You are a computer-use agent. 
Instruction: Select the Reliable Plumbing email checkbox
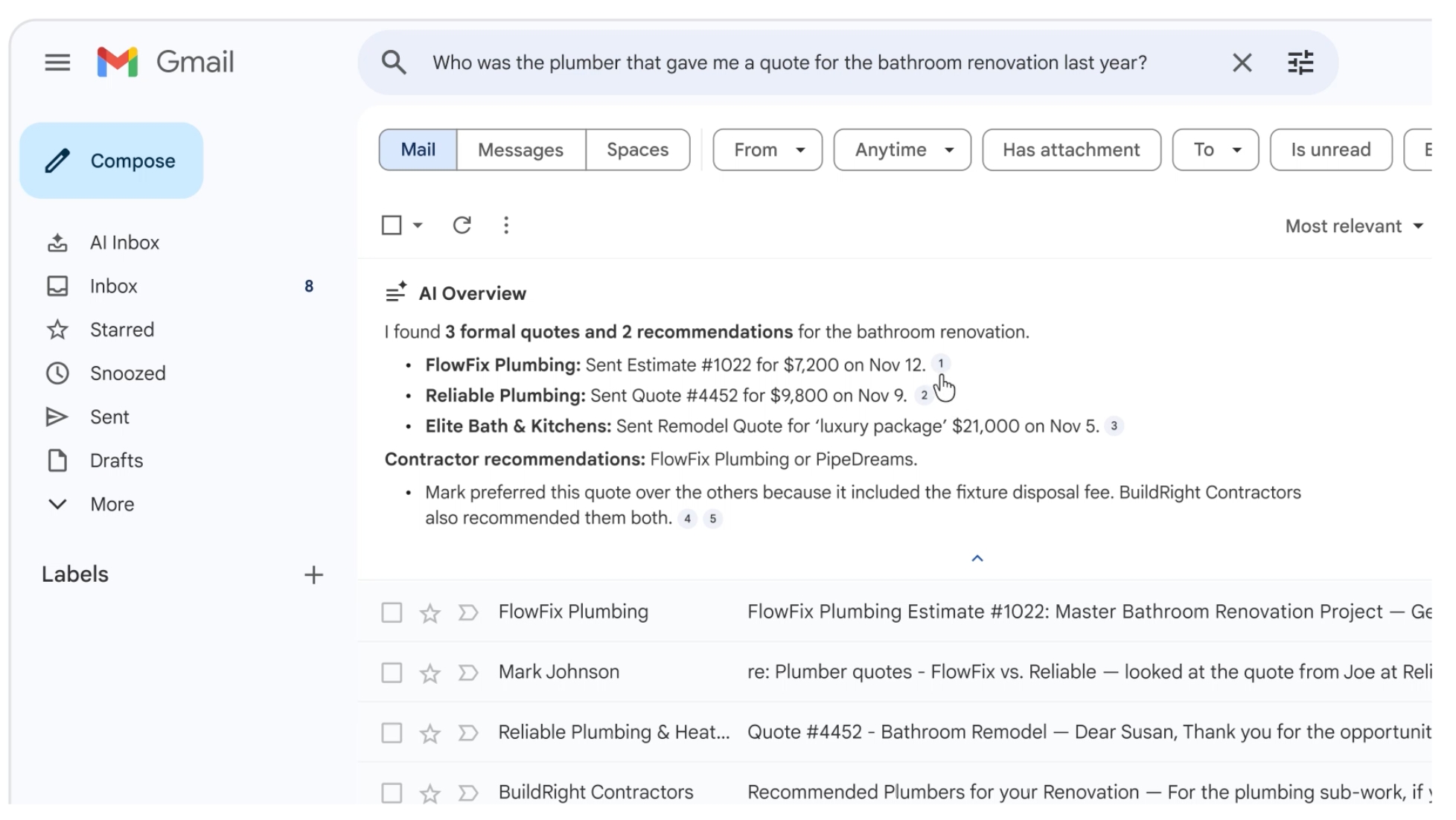[392, 733]
